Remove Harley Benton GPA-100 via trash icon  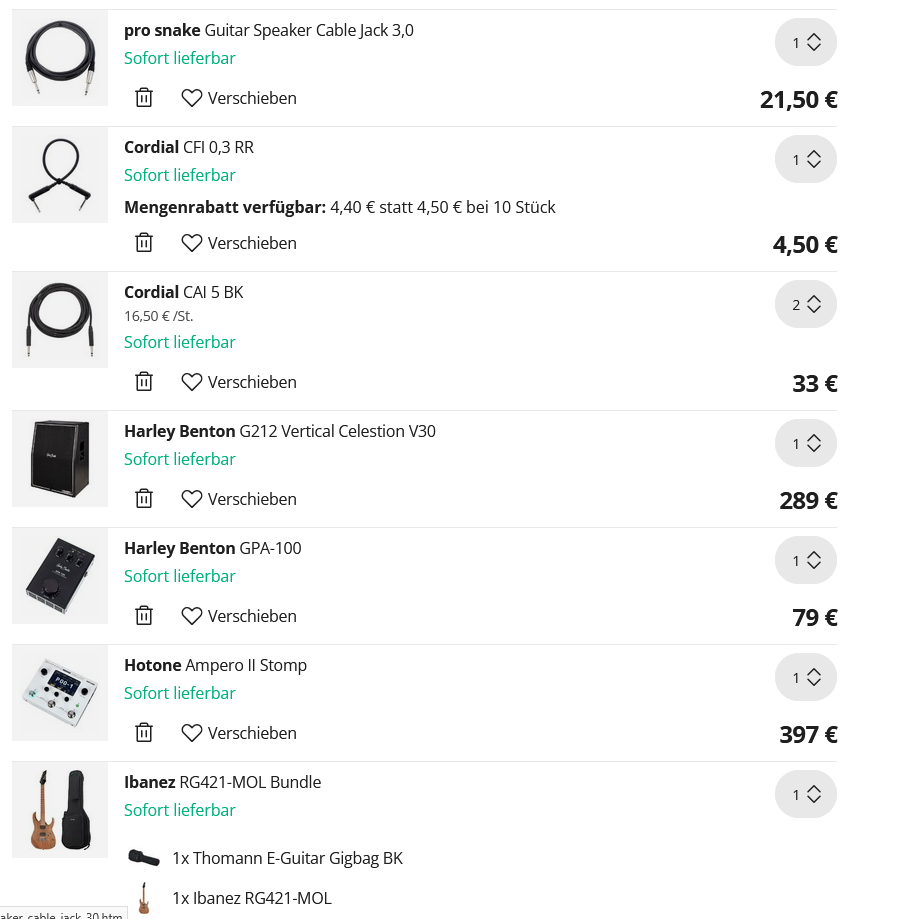(x=144, y=616)
